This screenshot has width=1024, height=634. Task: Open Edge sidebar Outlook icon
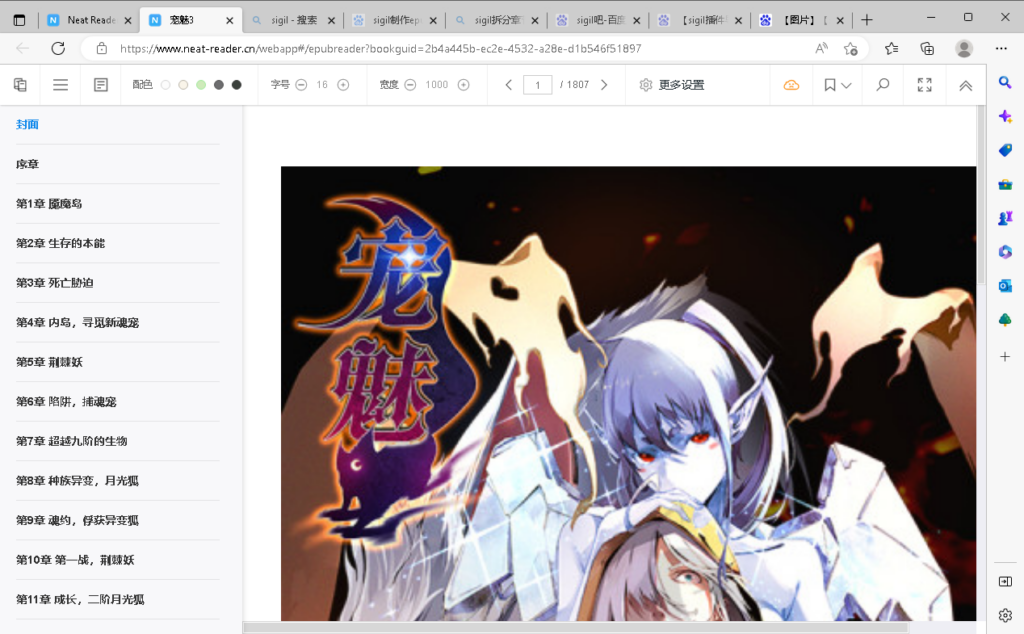click(x=1005, y=285)
